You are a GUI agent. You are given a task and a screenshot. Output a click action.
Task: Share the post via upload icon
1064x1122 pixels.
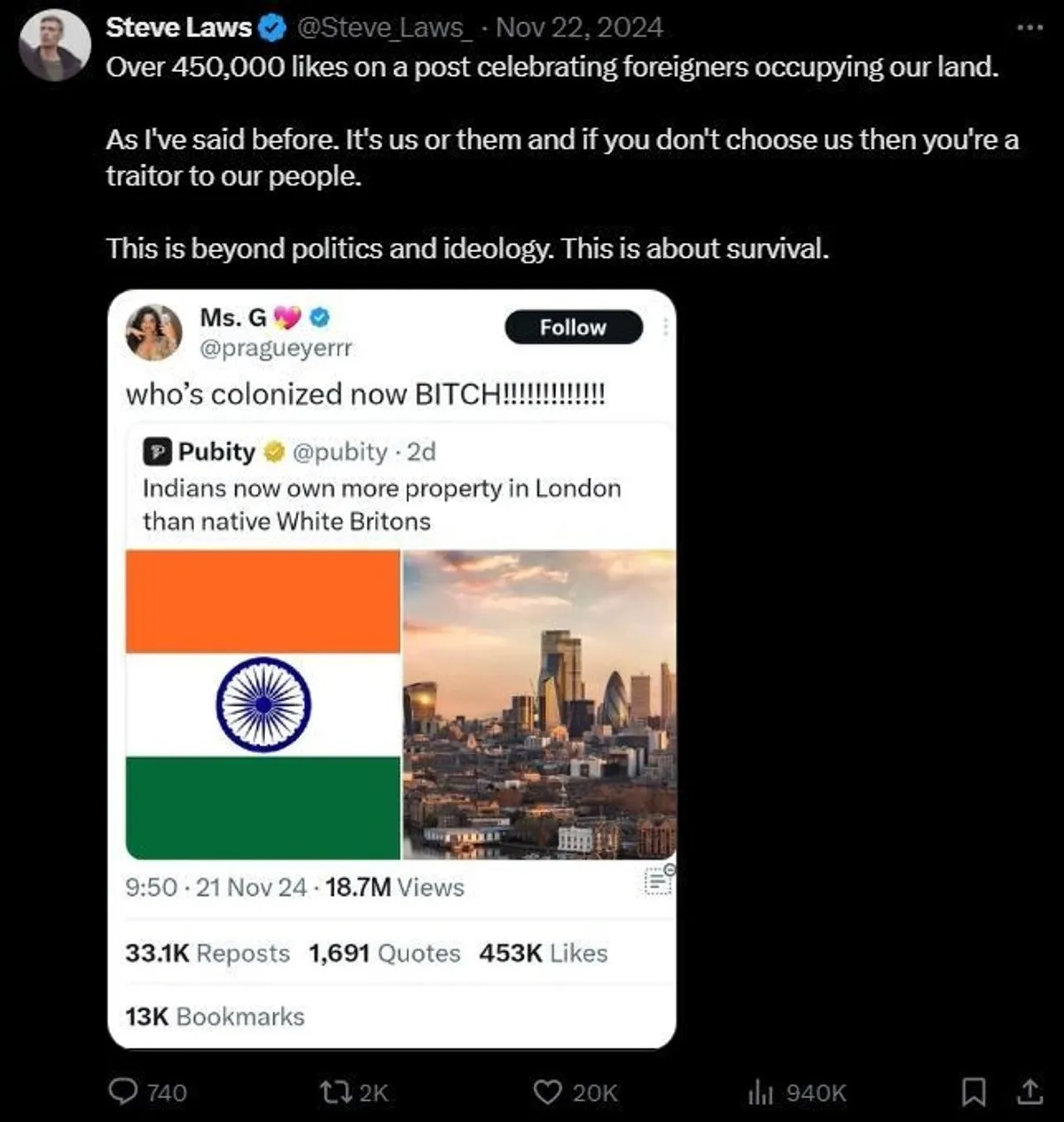click(1029, 1091)
